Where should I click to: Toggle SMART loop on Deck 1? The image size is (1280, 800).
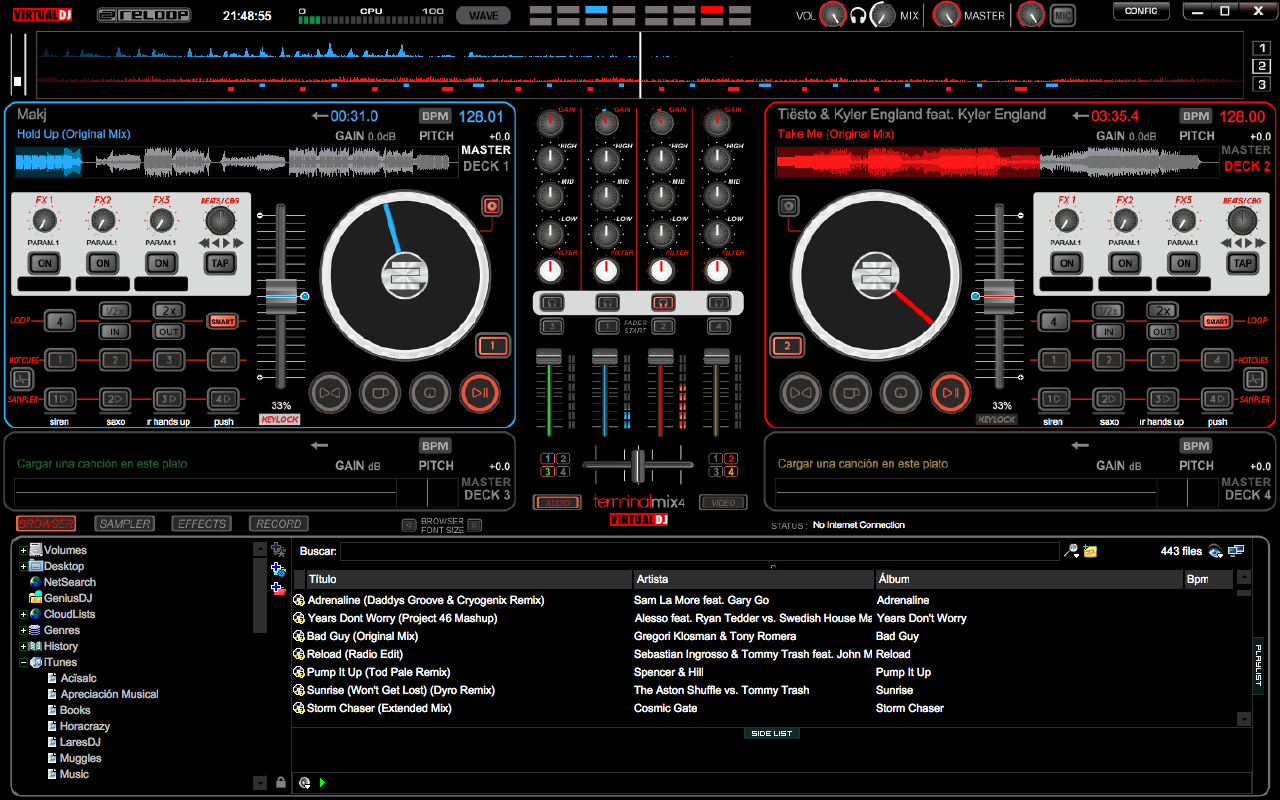pos(222,321)
